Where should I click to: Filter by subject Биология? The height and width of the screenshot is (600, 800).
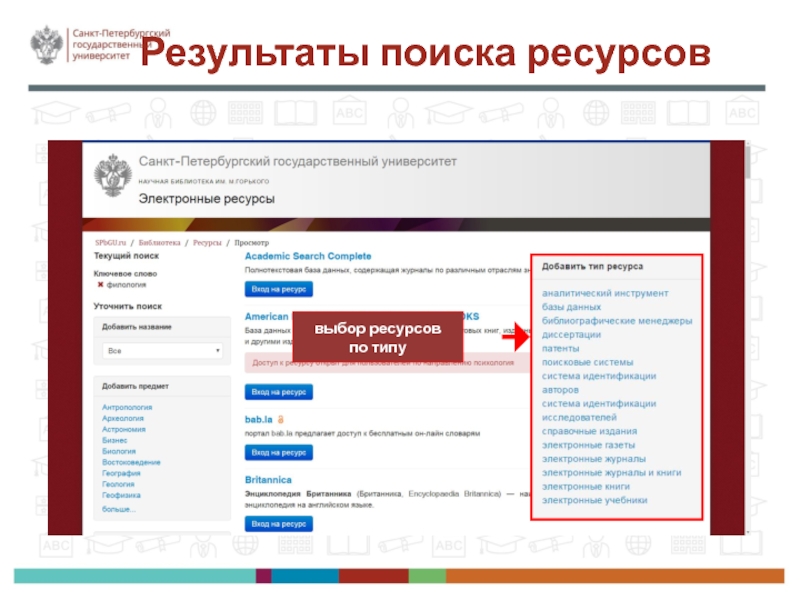click(x=119, y=451)
